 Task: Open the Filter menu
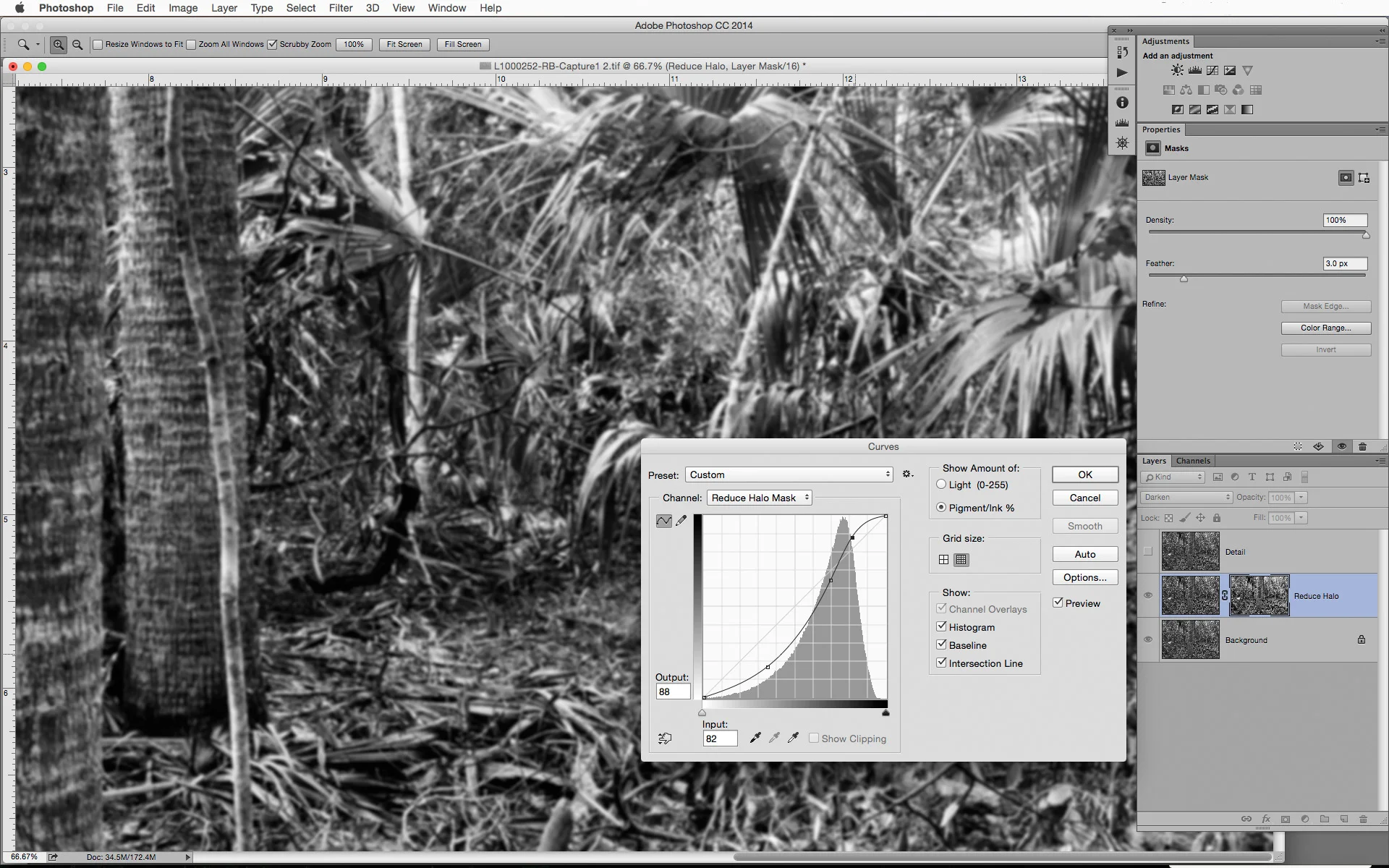tap(340, 8)
